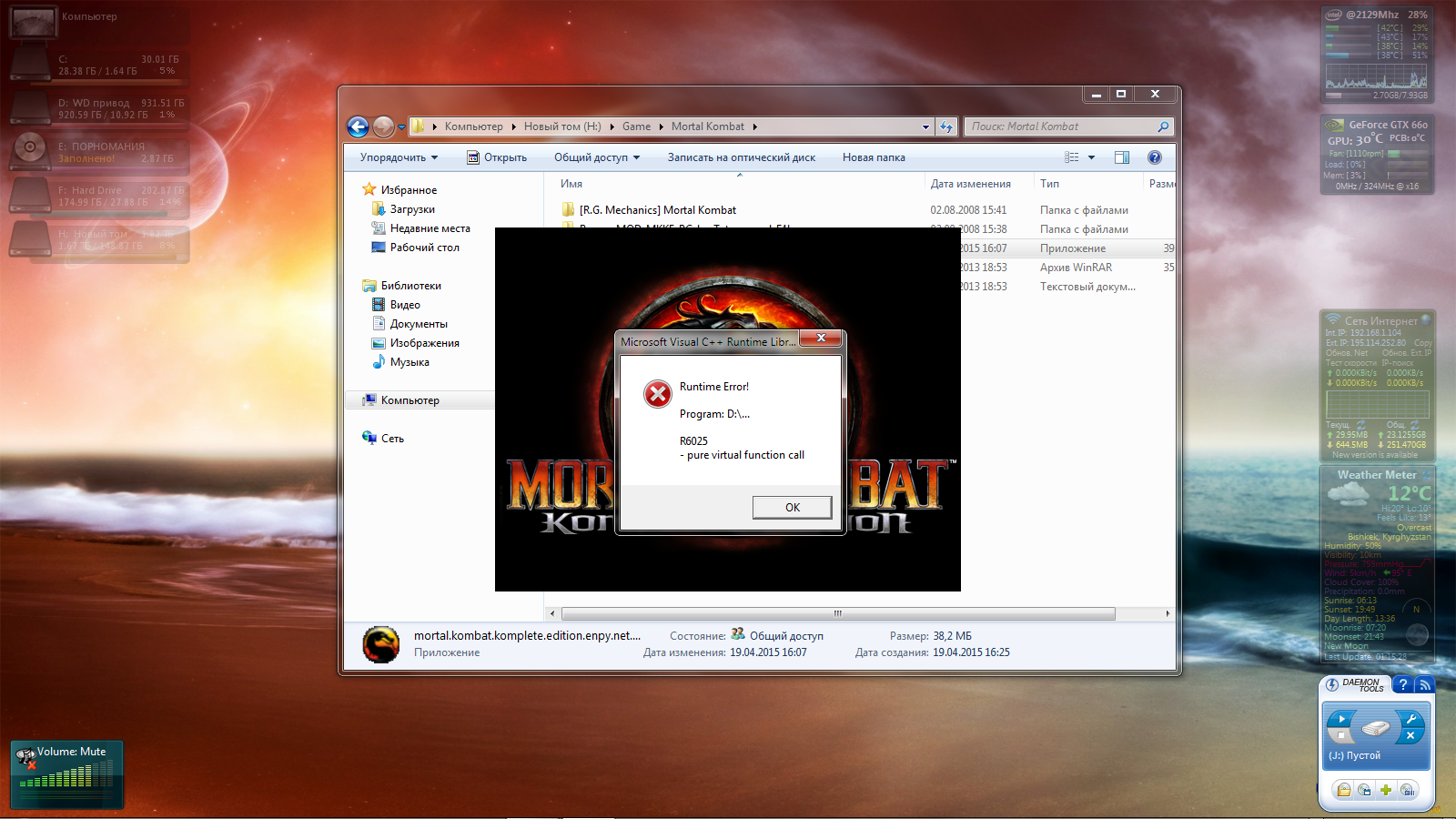Toggle the preview pane in Explorer

click(x=1122, y=157)
